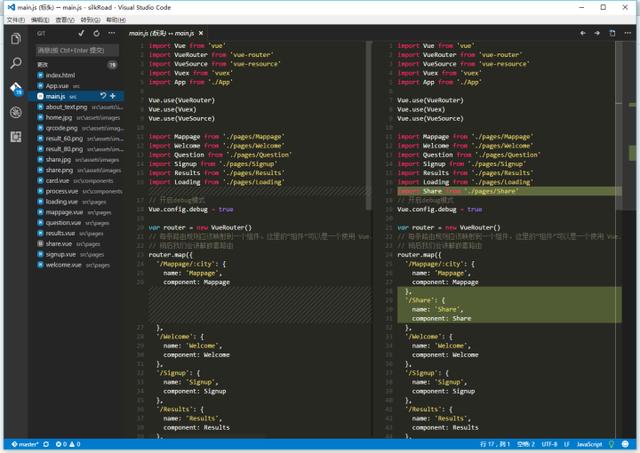Screen dimensions: 640x453
Task: Click the commit message input field
Action: pos(78,50)
